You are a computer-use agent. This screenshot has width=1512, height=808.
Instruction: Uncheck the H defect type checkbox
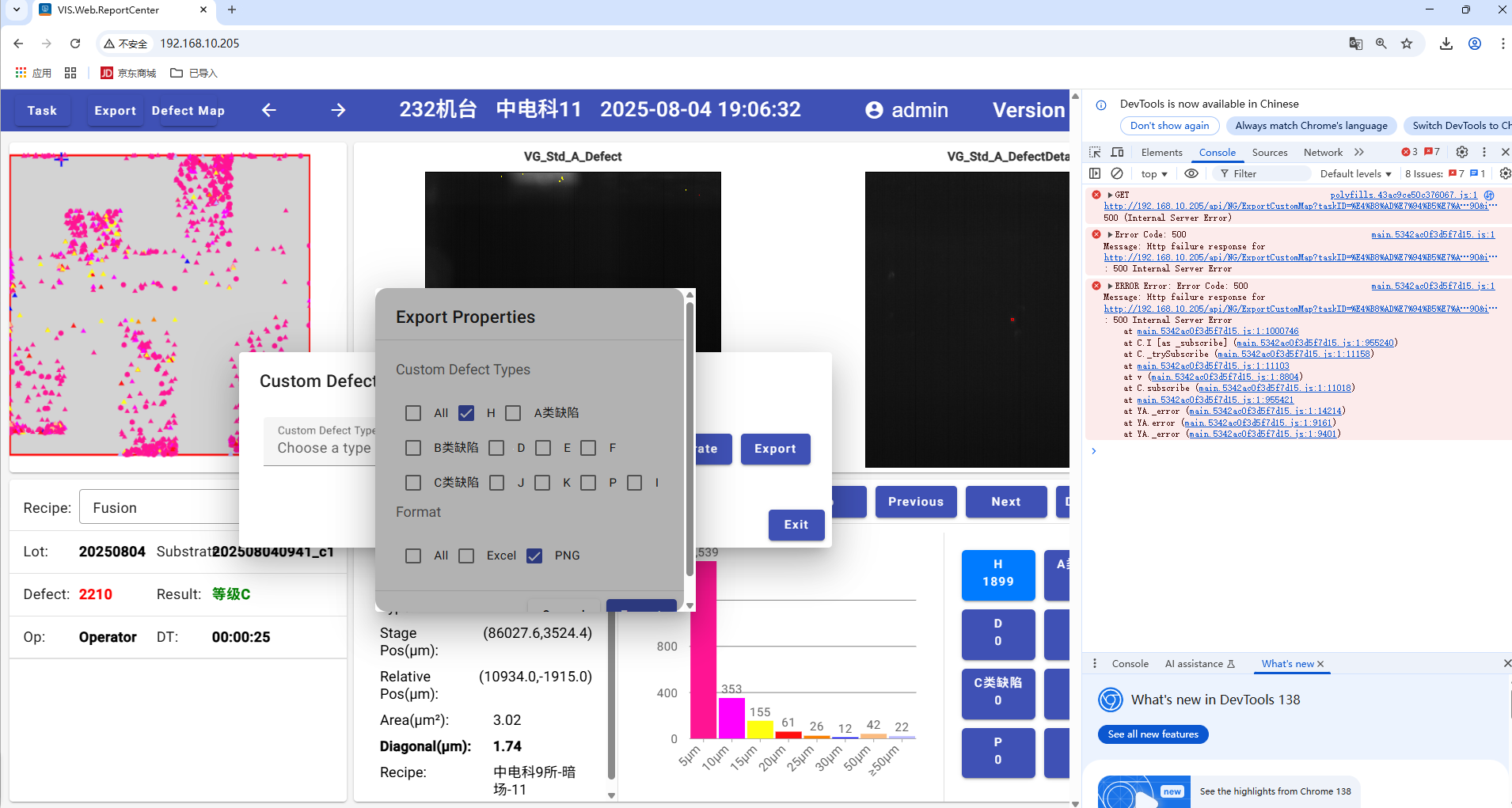point(466,413)
